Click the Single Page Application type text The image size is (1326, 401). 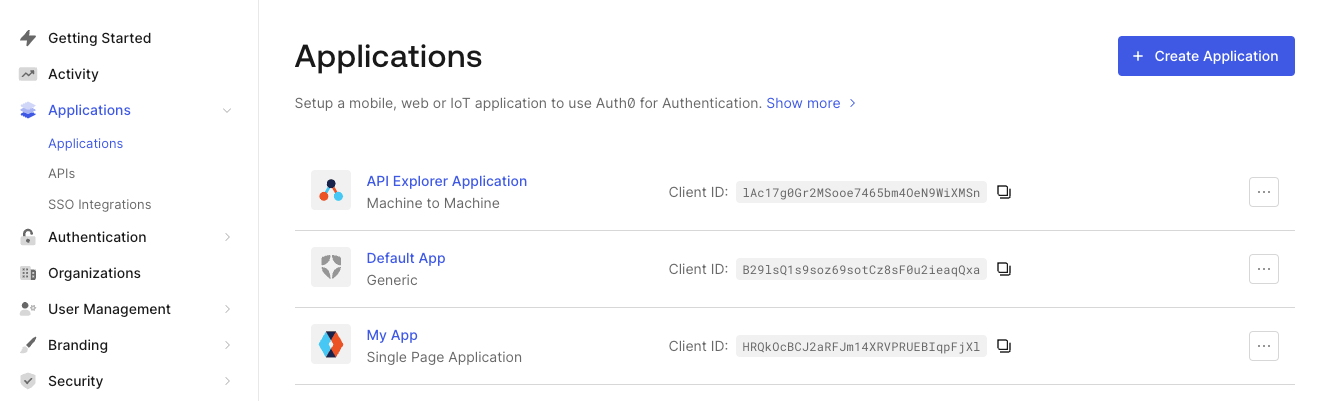pos(444,357)
